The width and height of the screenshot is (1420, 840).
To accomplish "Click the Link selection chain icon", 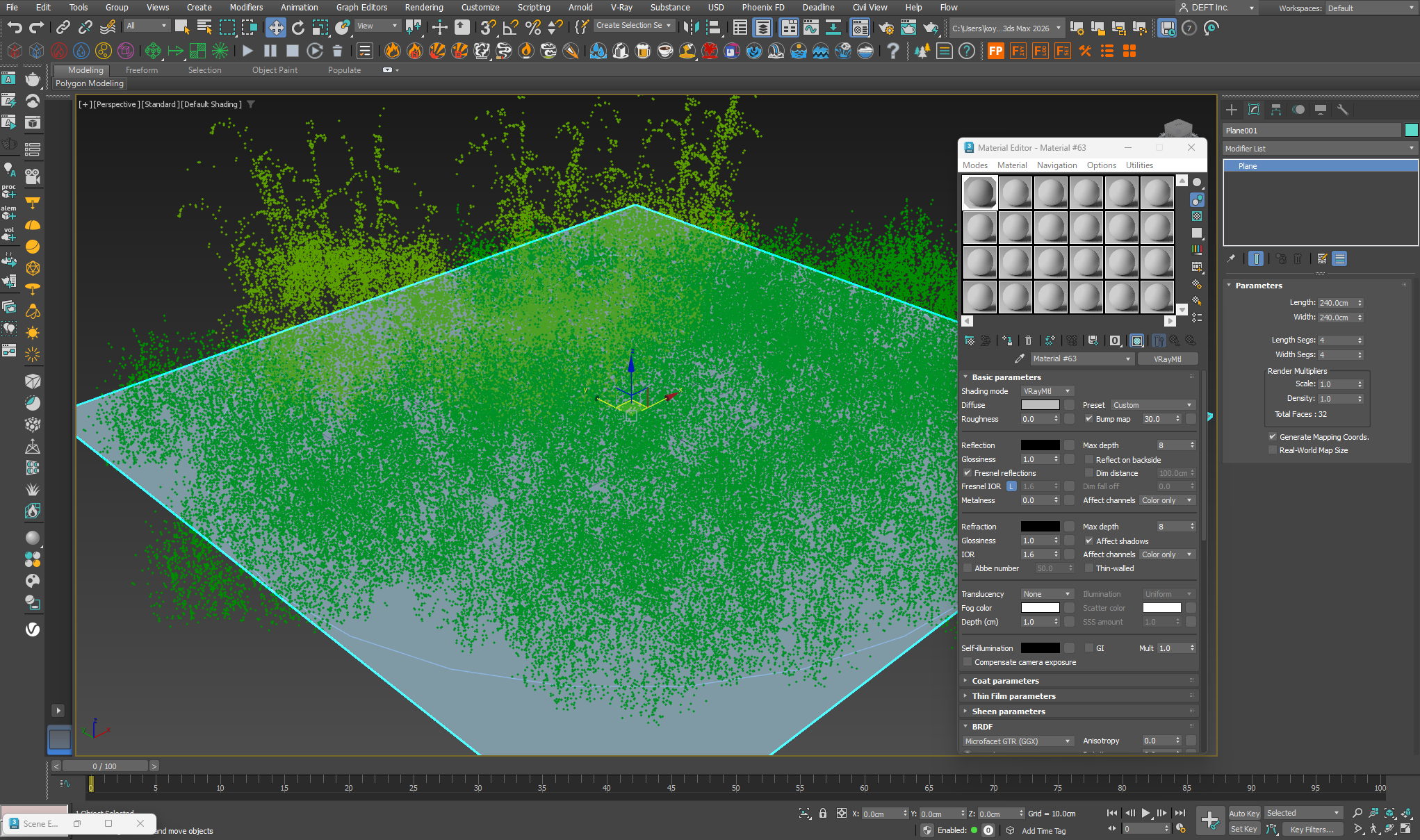I will [x=63, y=28].
